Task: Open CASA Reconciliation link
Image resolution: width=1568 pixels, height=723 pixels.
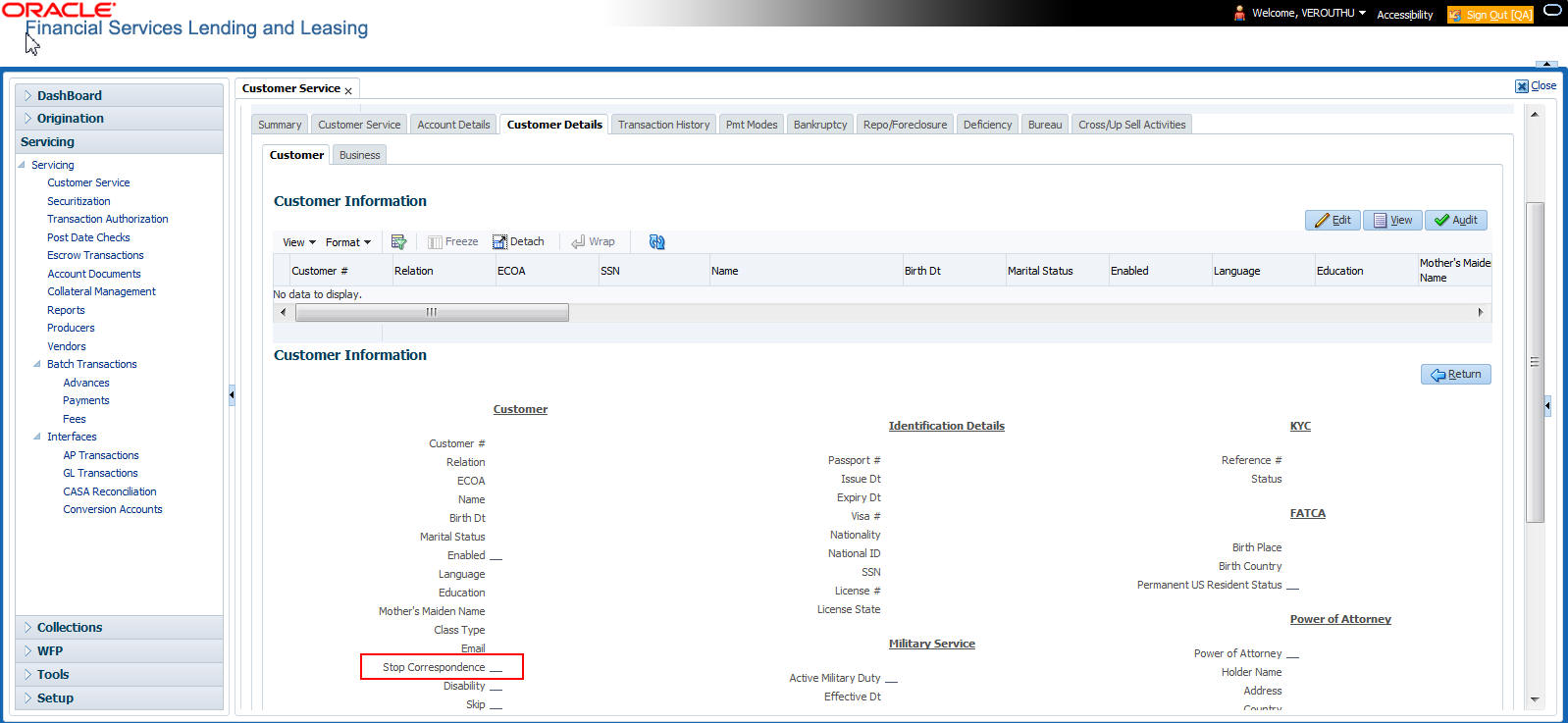Action: [x=110, y=491]
